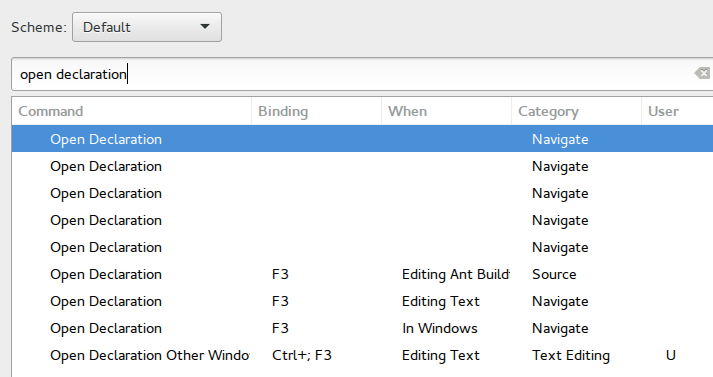Clear the search filter with the erase icon
Image resolution: width=713 pixels, height=377 pixels.
[702, 73]
